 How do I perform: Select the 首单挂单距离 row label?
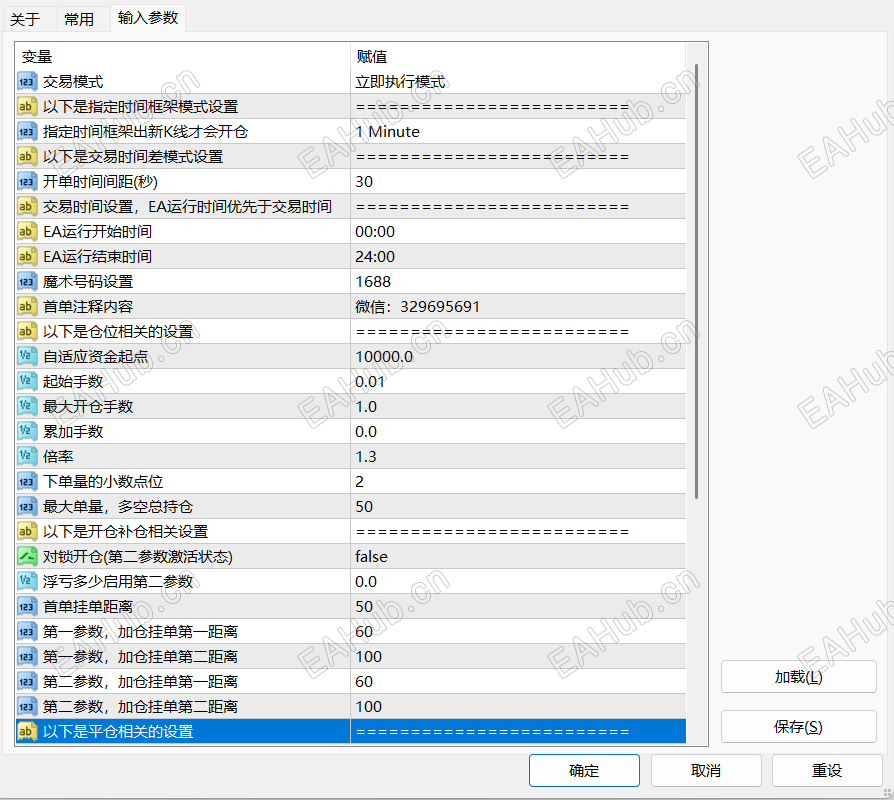(88, 607)
